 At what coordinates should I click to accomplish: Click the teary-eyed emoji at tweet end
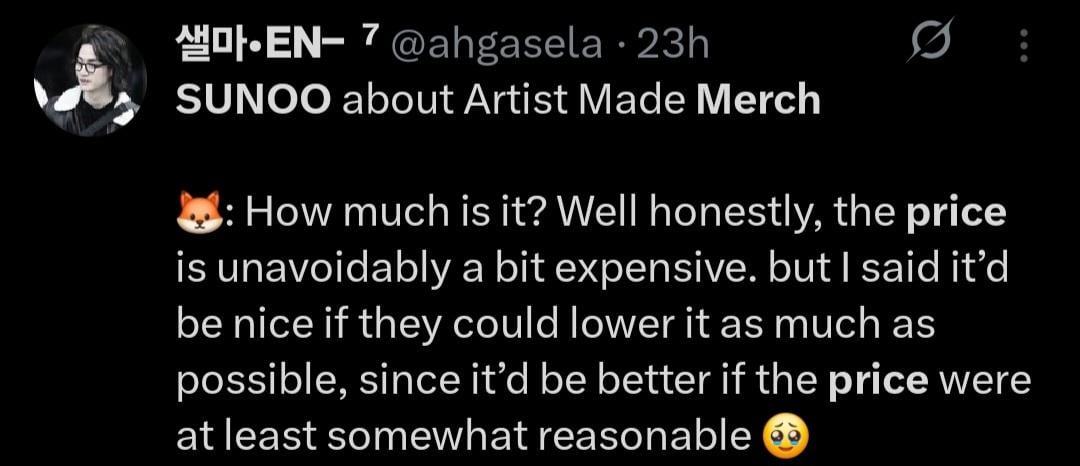click(x=783, y=434)
